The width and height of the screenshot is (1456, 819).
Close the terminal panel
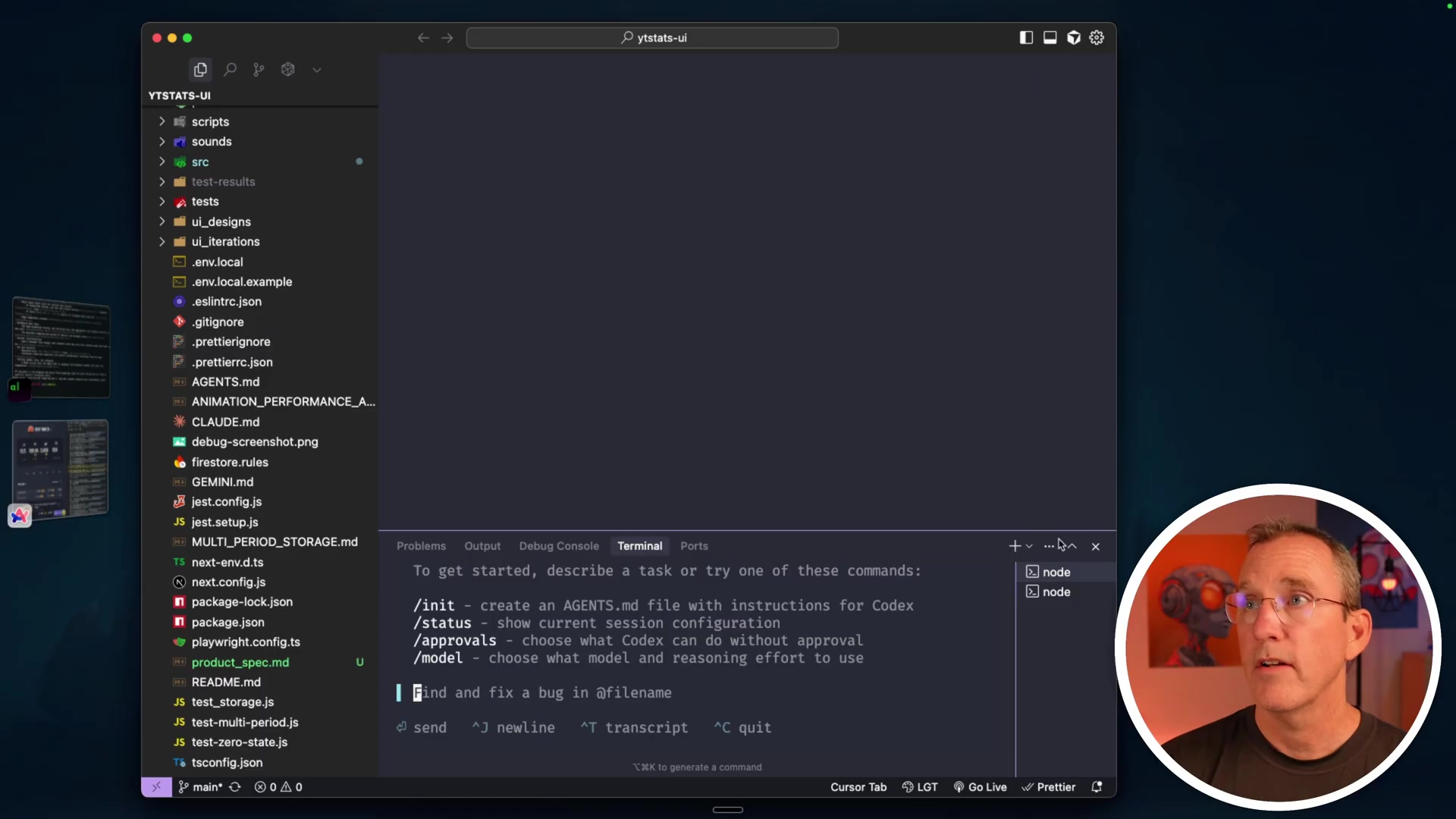click(1096, 546)
